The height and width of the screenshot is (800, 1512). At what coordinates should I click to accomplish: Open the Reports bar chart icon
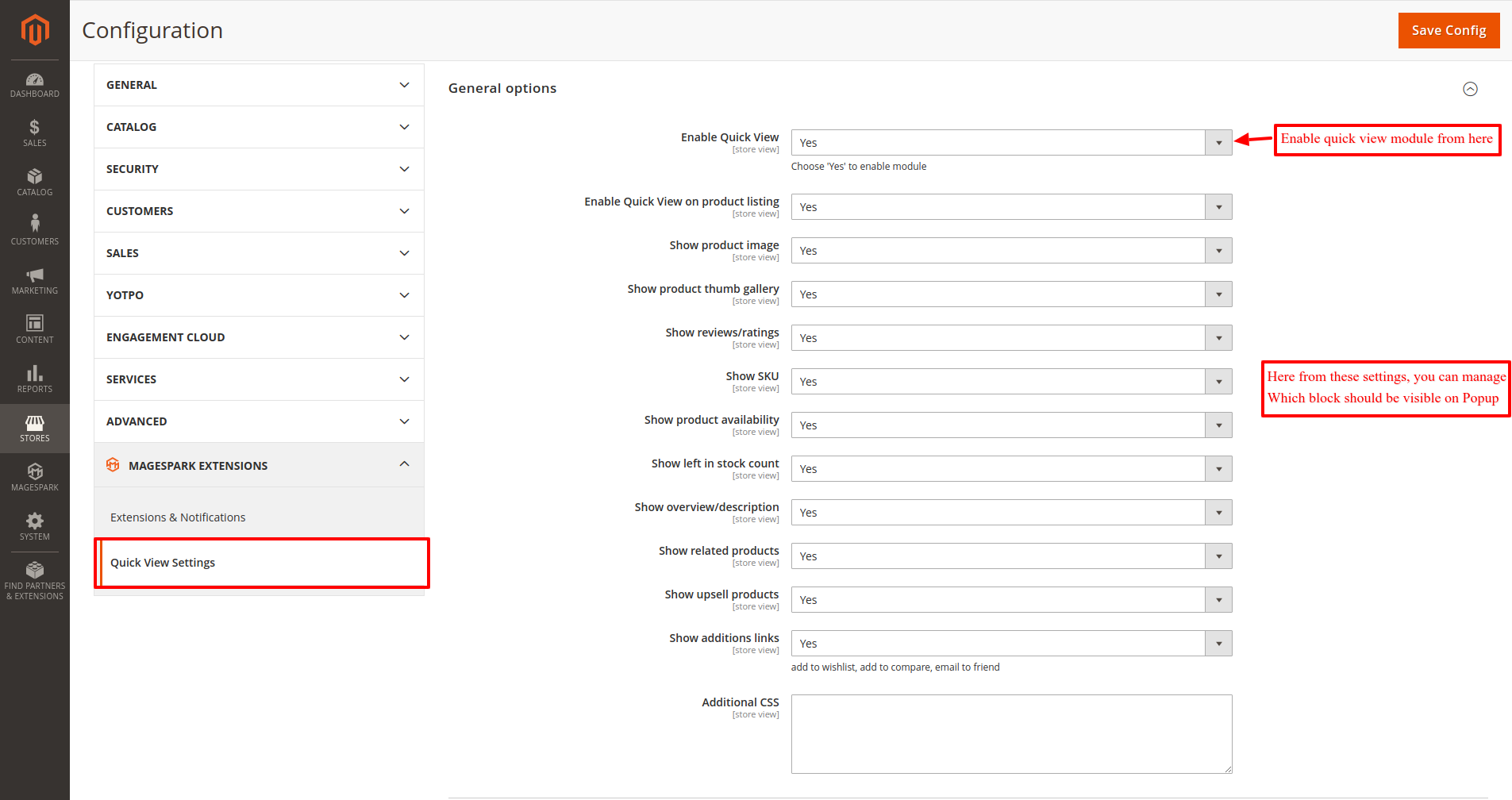35,373
